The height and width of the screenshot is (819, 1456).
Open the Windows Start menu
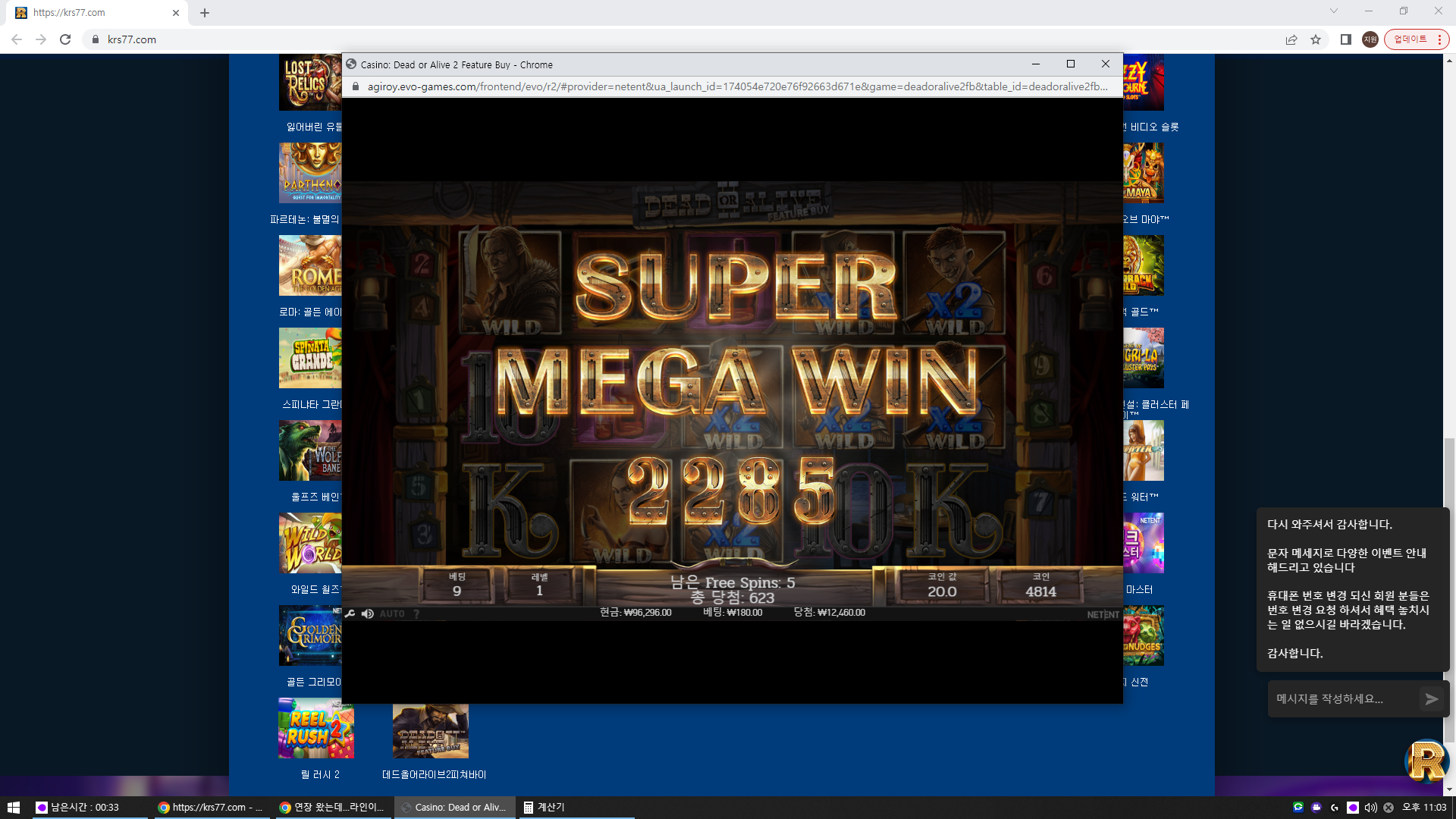(x=13, y=808)
